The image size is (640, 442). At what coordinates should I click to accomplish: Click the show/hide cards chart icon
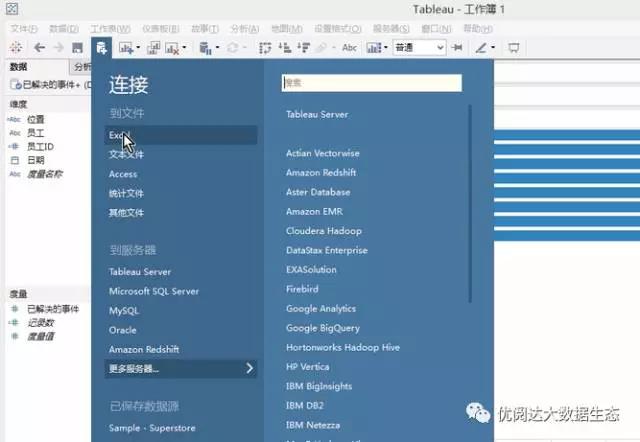click(x=374, y=48)
